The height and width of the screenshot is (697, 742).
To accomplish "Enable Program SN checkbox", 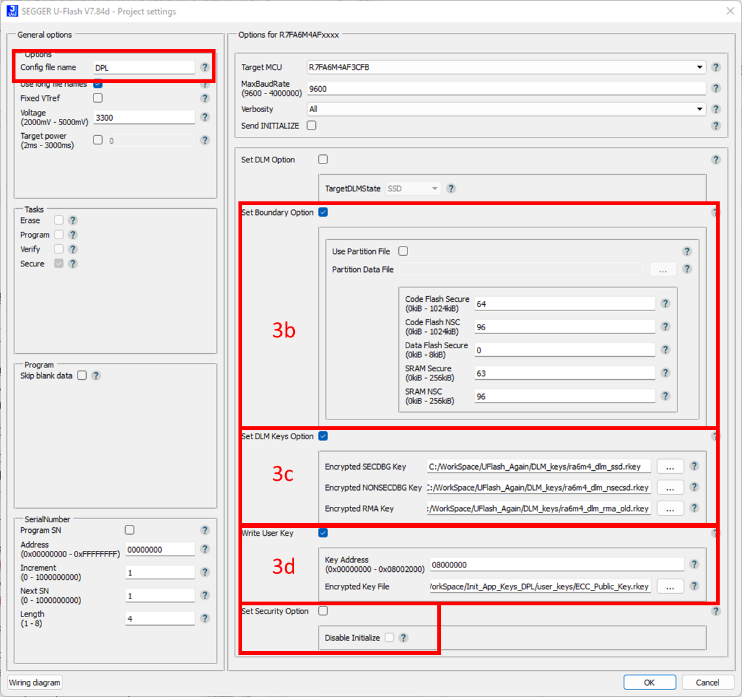I will (129, 530).
